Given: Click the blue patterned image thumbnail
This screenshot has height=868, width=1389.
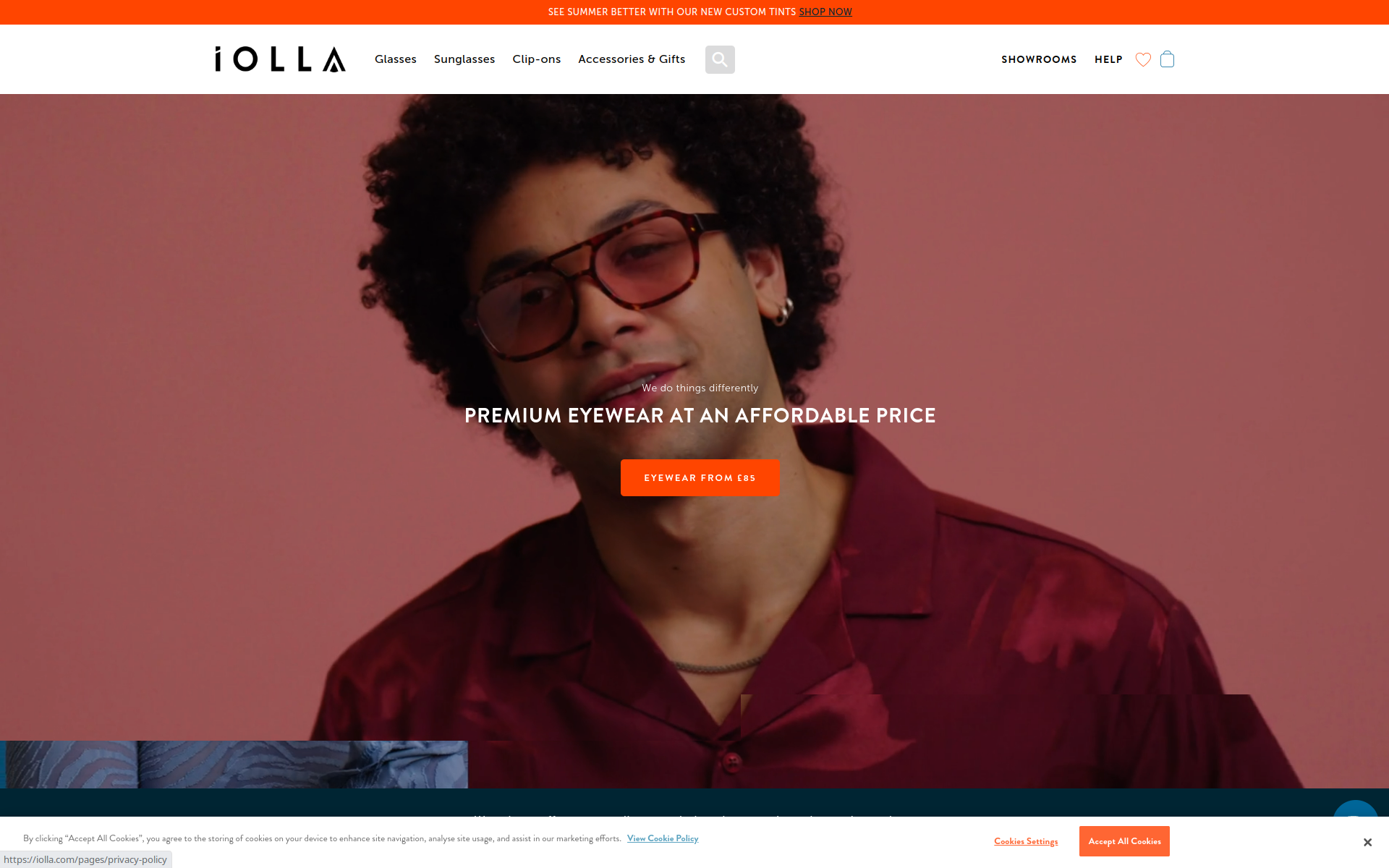Looking at the screenshot, I should [234, 765].
